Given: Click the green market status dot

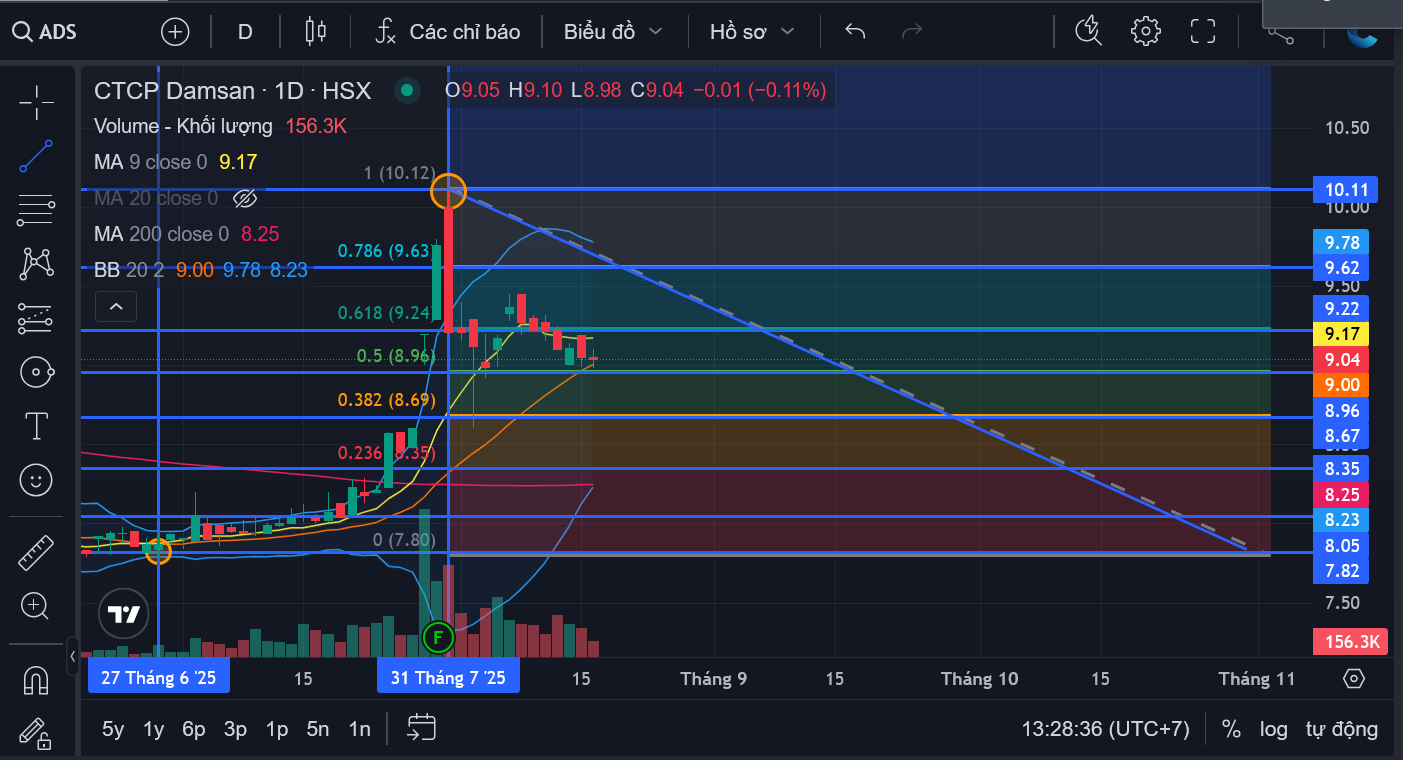Looking at the screenshot, I should tap(406, 91).
